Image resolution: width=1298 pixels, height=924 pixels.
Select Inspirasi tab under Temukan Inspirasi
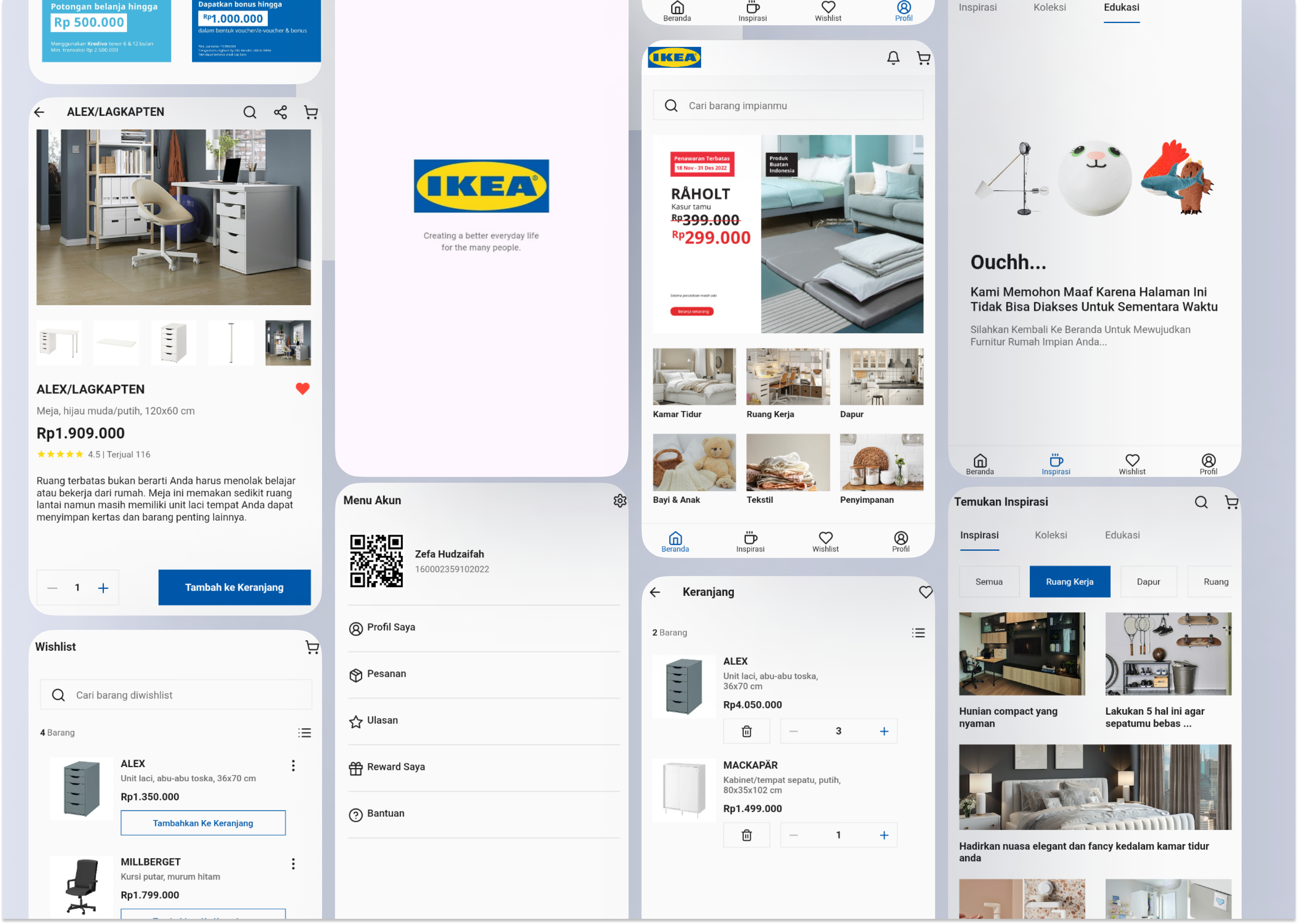click(979, 535)
